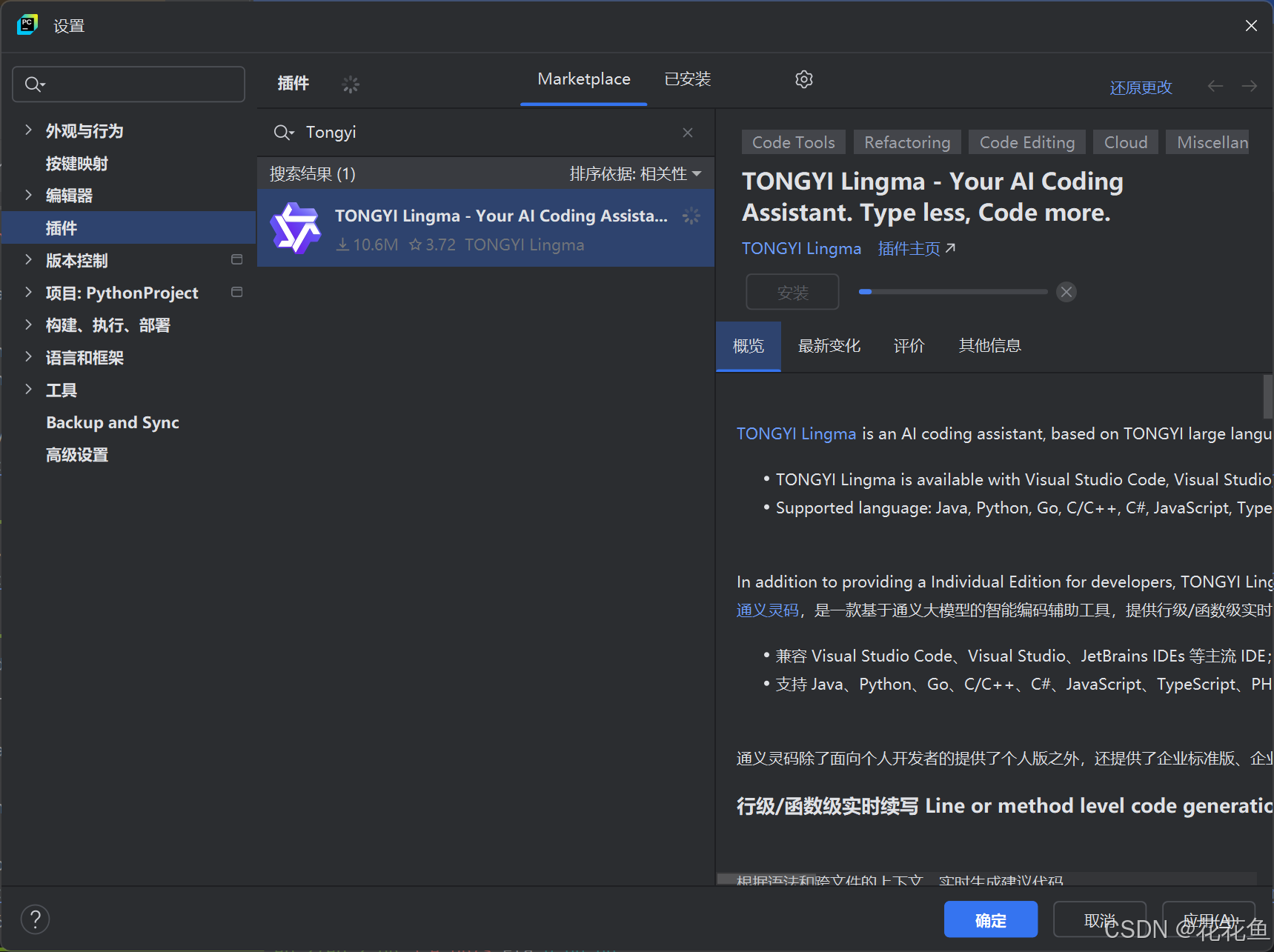Select the 插件 settings item
The width and height of the screenshot is (1274, 952).
(129, 227)
